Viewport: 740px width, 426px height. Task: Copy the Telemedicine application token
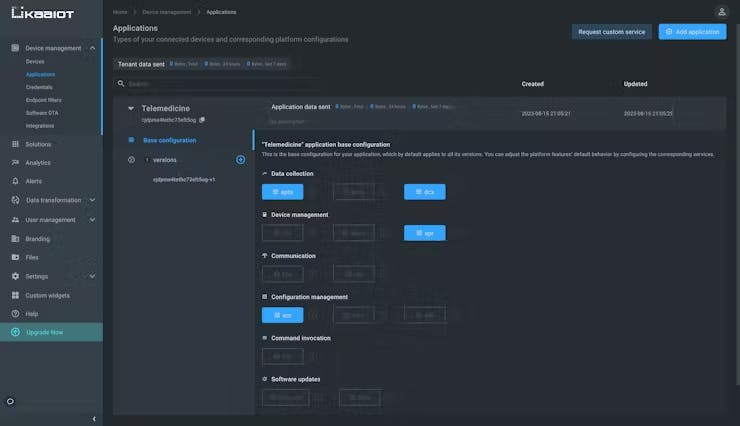202,120
